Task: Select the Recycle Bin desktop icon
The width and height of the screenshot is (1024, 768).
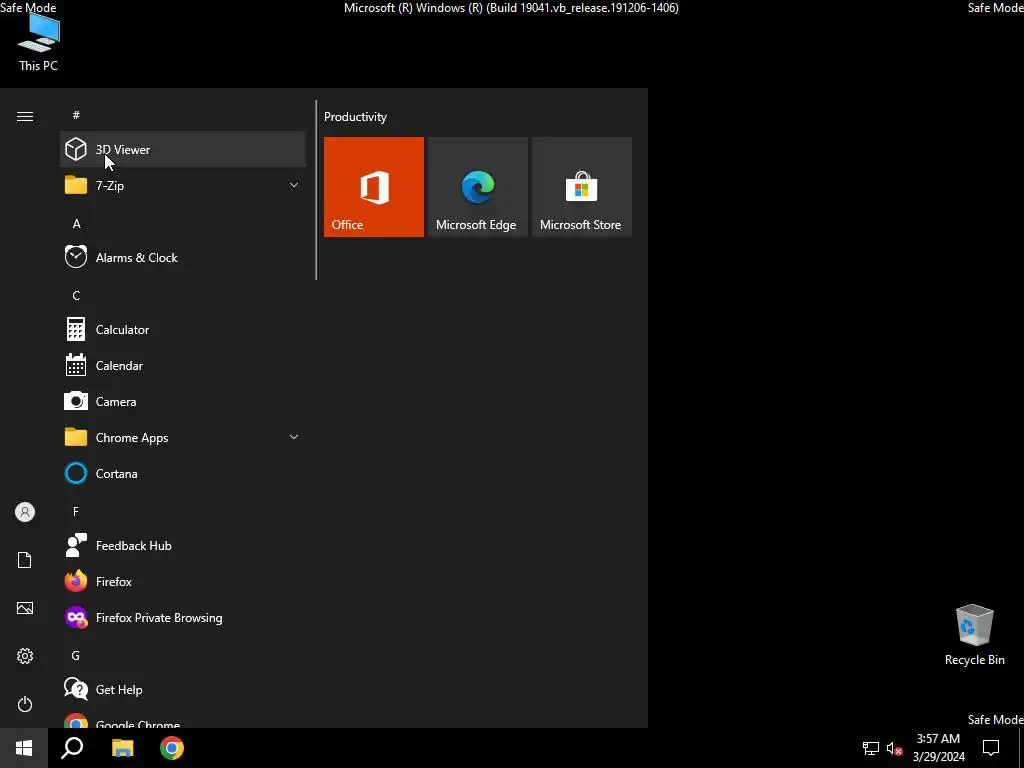Action: coord(974,635)
